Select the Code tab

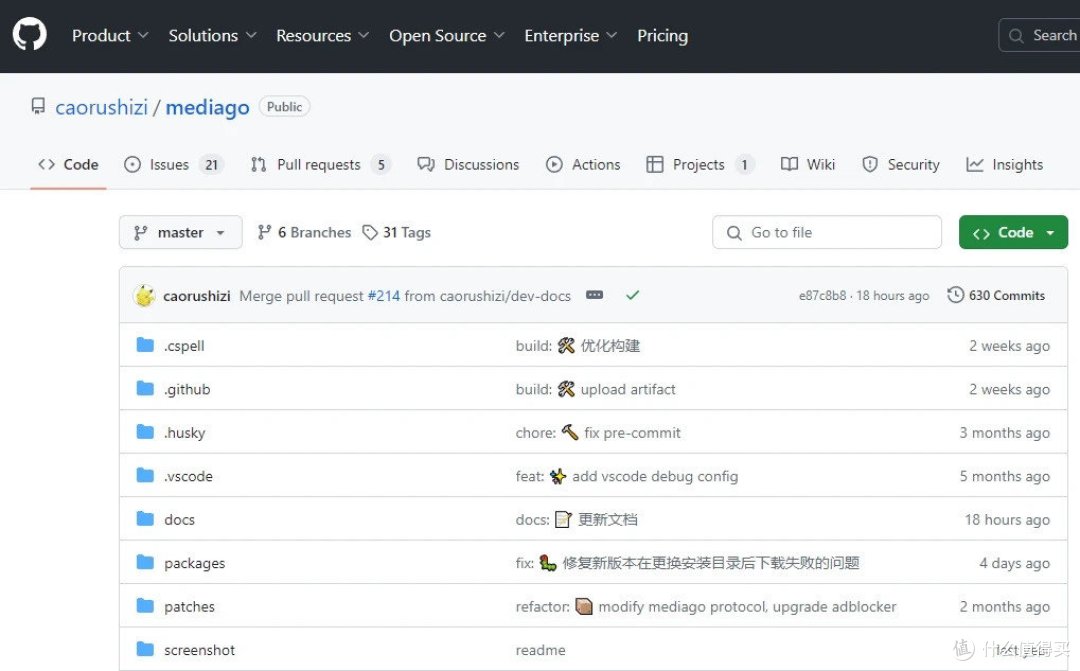click(68, 165)
